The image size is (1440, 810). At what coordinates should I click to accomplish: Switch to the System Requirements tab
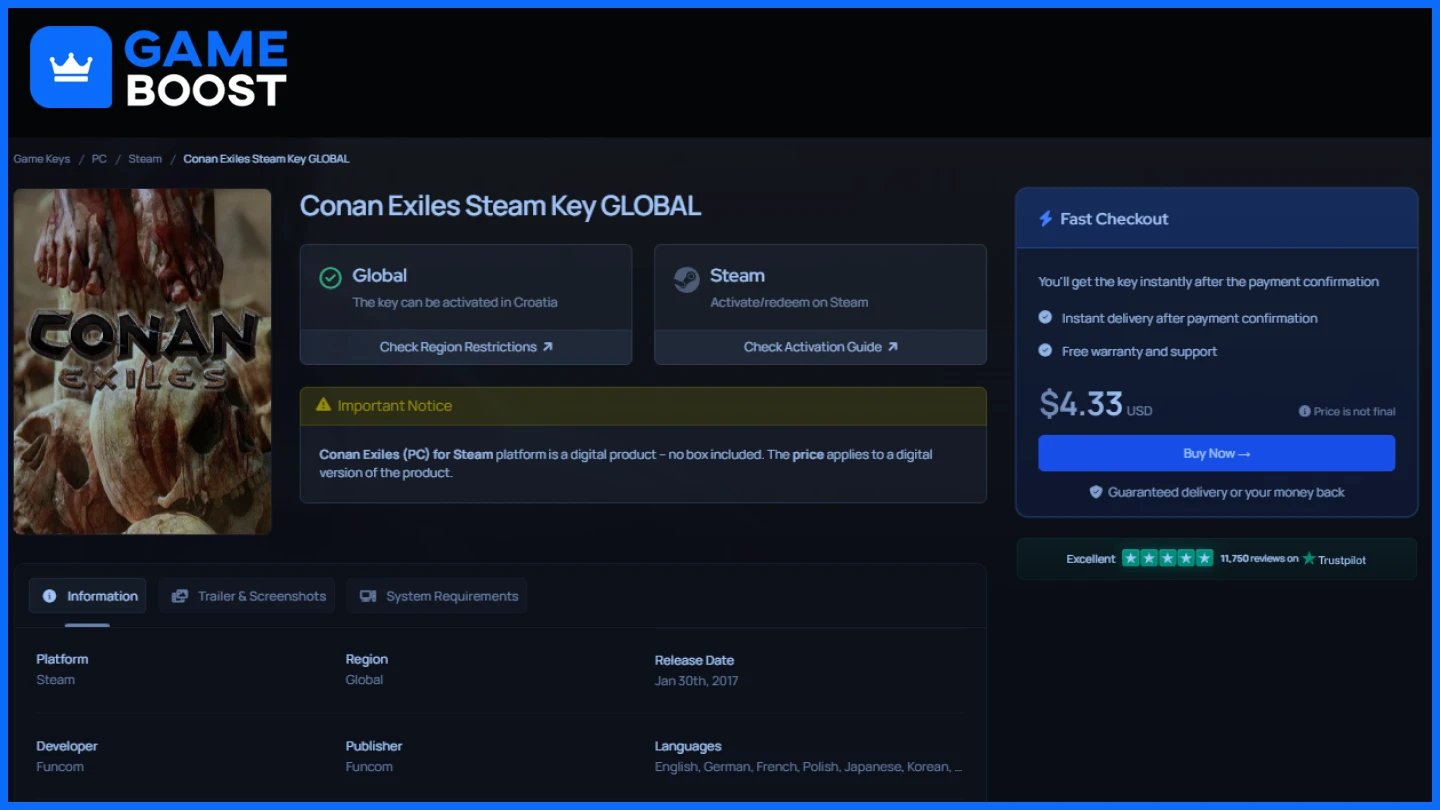[437, 596]
